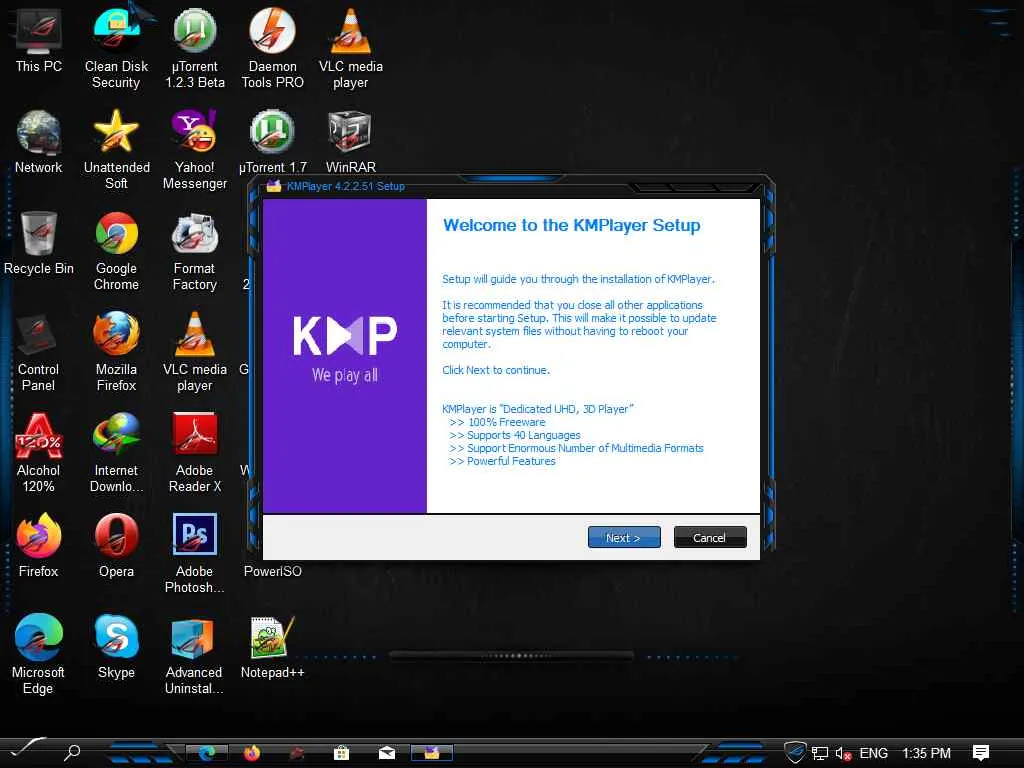Screen dimensions: 1024x768
Task: Switch to KMPlayer Setup taskbar button
Action: coord(432,753)
